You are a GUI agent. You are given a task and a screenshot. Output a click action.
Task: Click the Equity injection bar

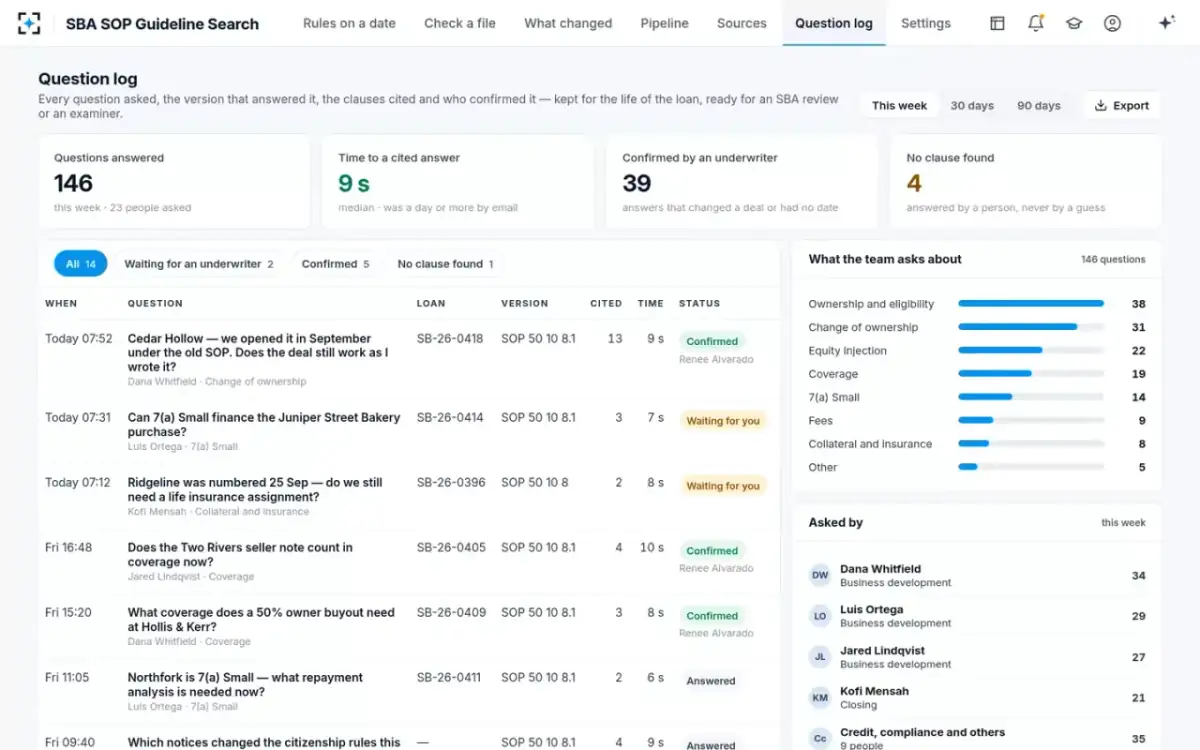click(x=1031, y=350)
